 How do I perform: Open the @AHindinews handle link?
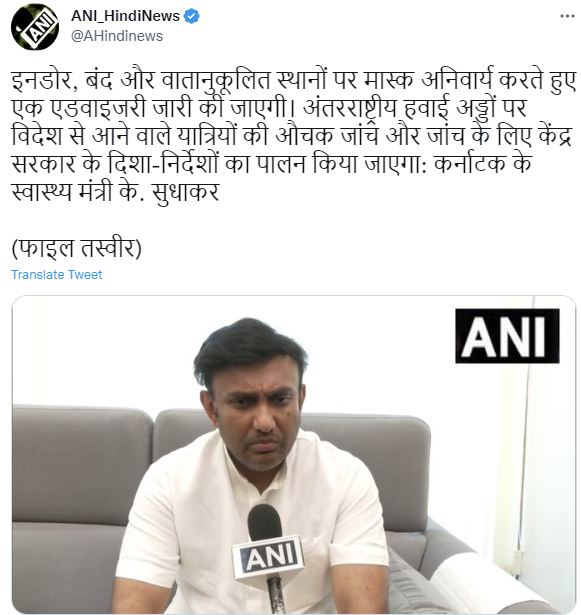[117, 36]
